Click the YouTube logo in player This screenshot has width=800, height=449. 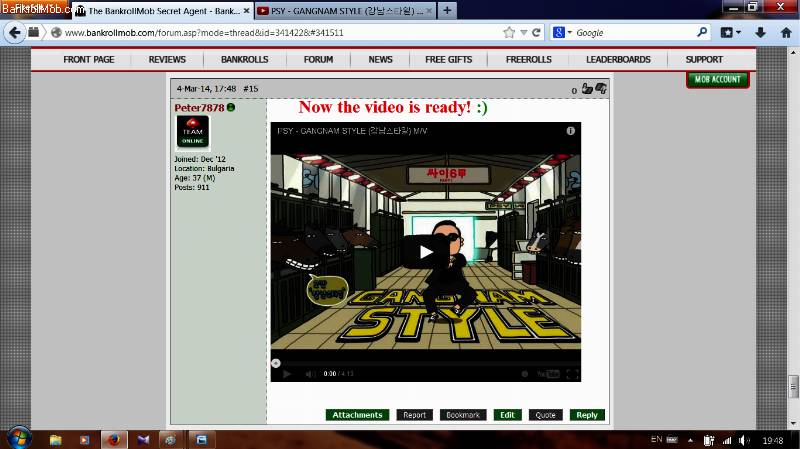[548, 374]
